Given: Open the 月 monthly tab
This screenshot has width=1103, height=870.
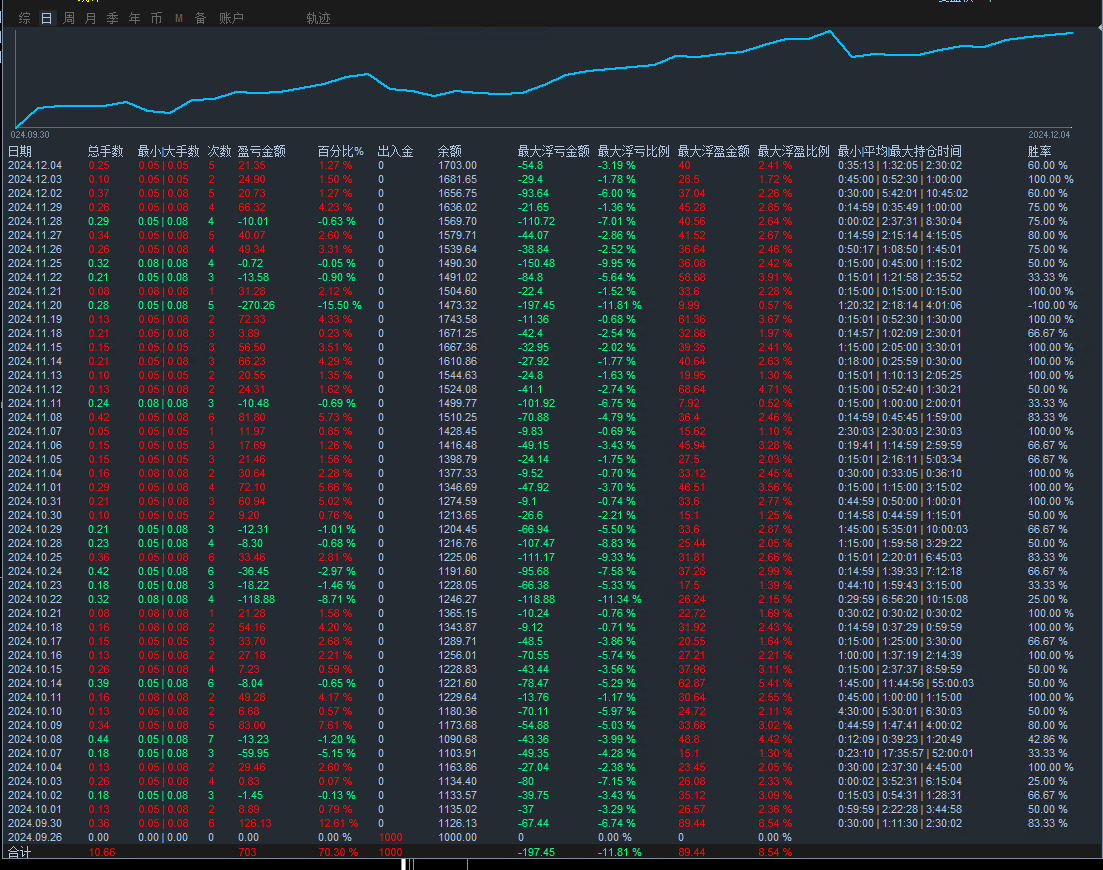Looking at the screenshot, I should click(90, 18).
